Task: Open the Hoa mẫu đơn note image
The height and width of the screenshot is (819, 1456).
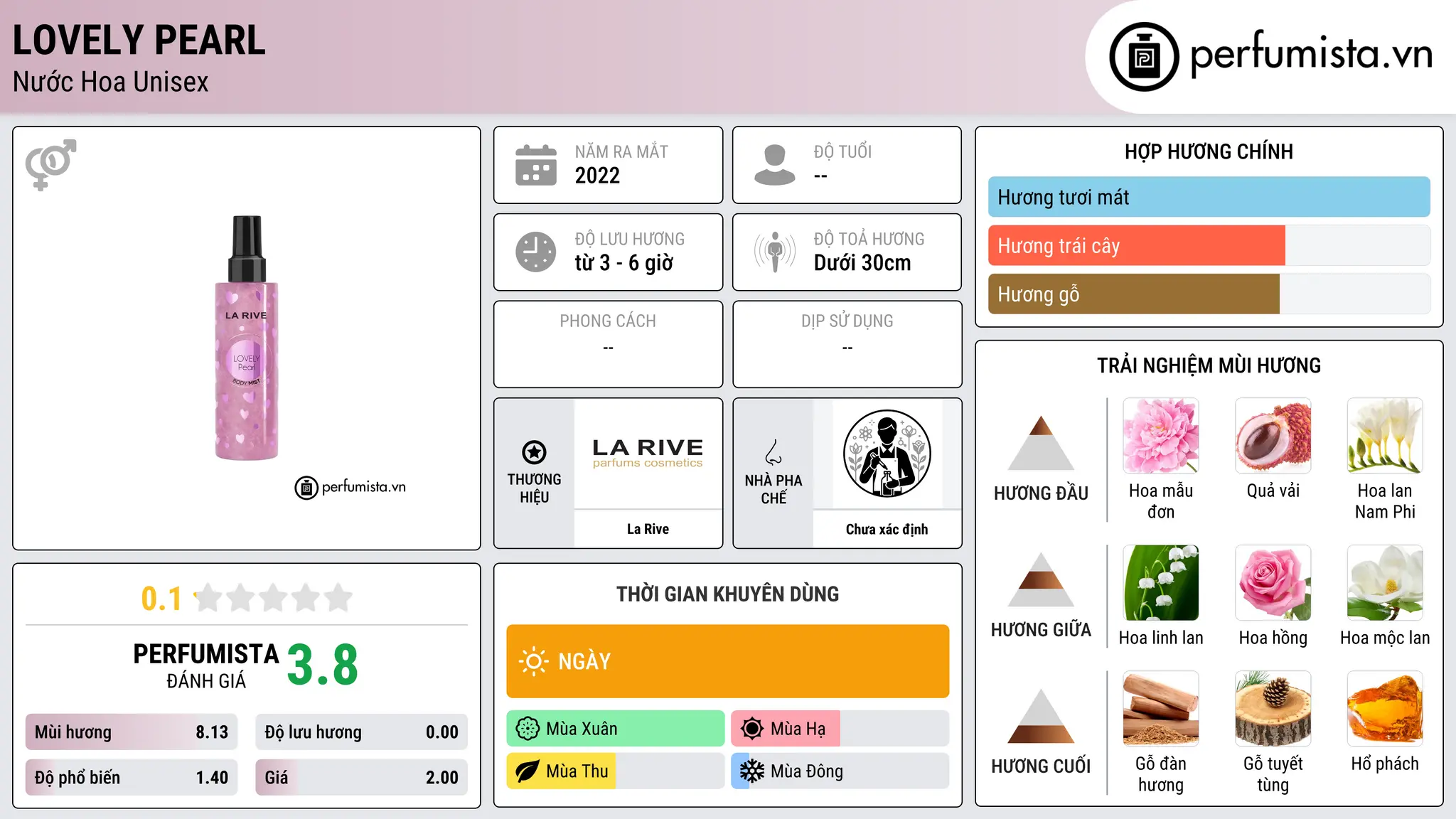Action: 1161,436
